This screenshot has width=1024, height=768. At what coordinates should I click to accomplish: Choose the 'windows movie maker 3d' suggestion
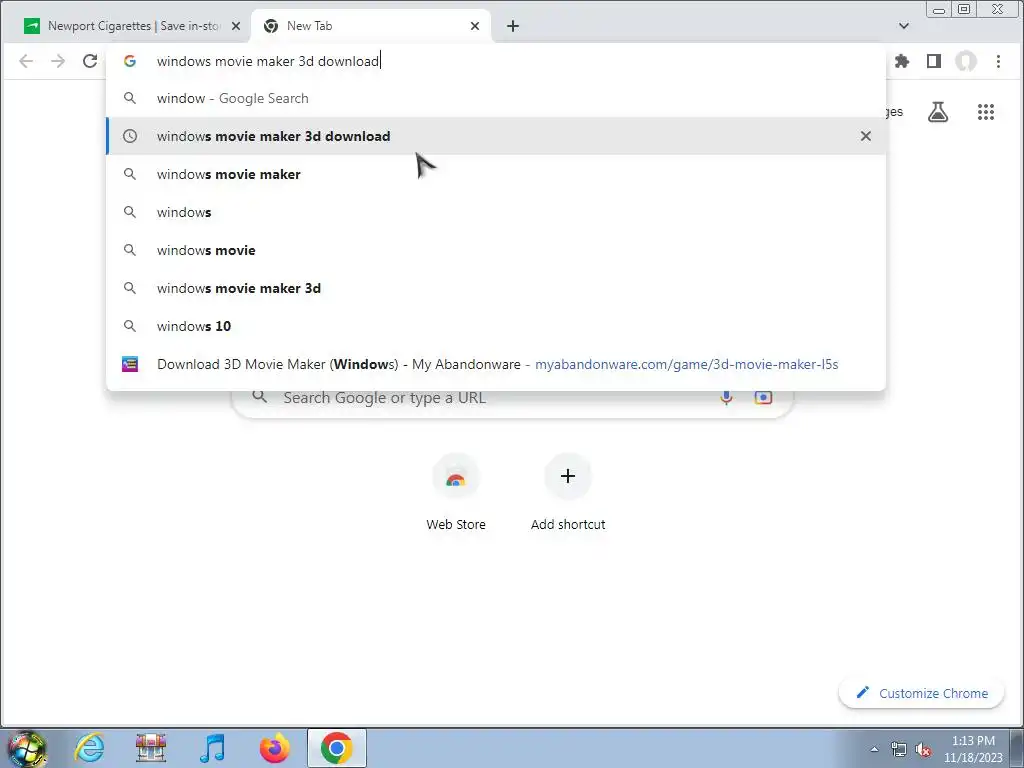496,288
